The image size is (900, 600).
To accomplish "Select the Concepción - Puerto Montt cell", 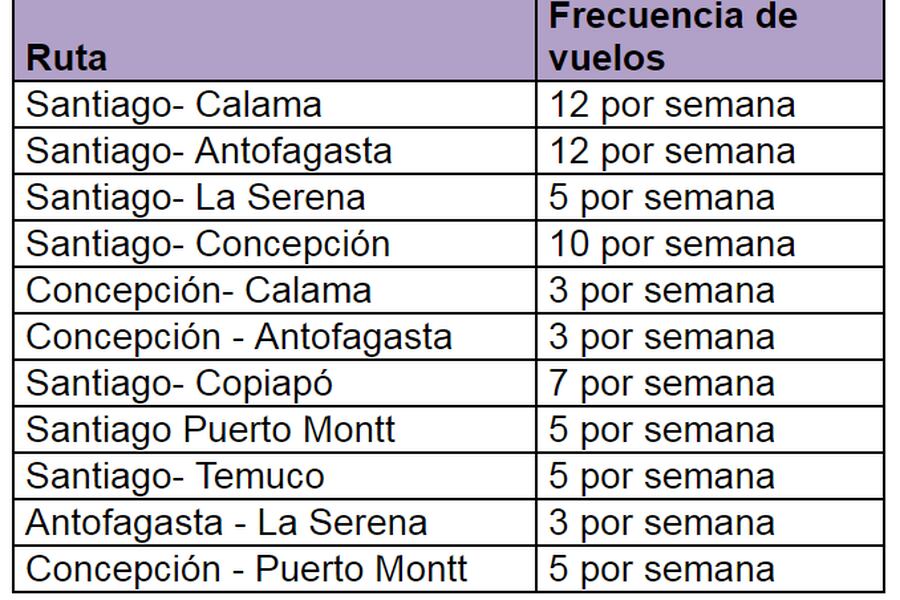I will 274,569.
